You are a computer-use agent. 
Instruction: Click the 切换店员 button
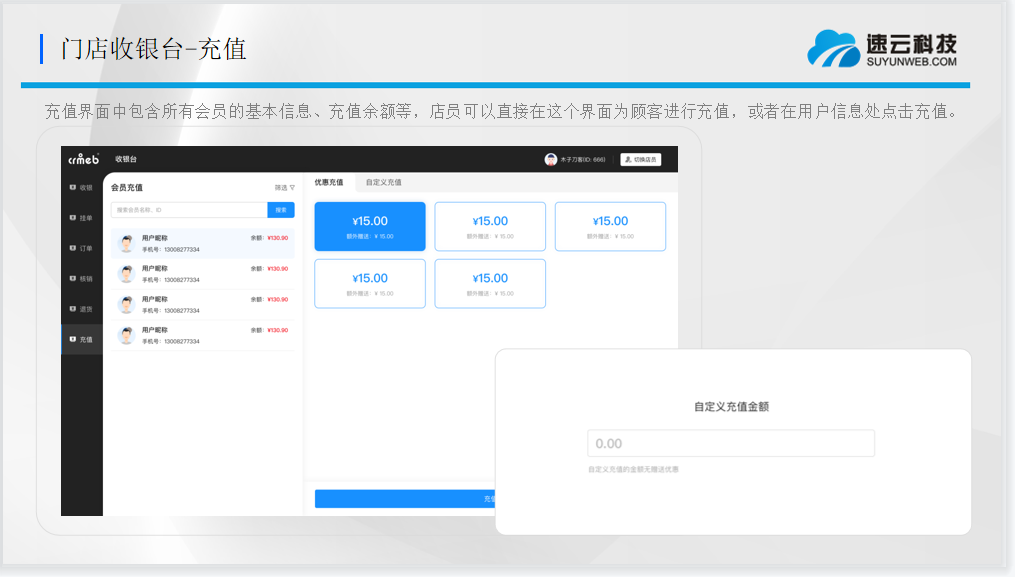coord(640,159)
